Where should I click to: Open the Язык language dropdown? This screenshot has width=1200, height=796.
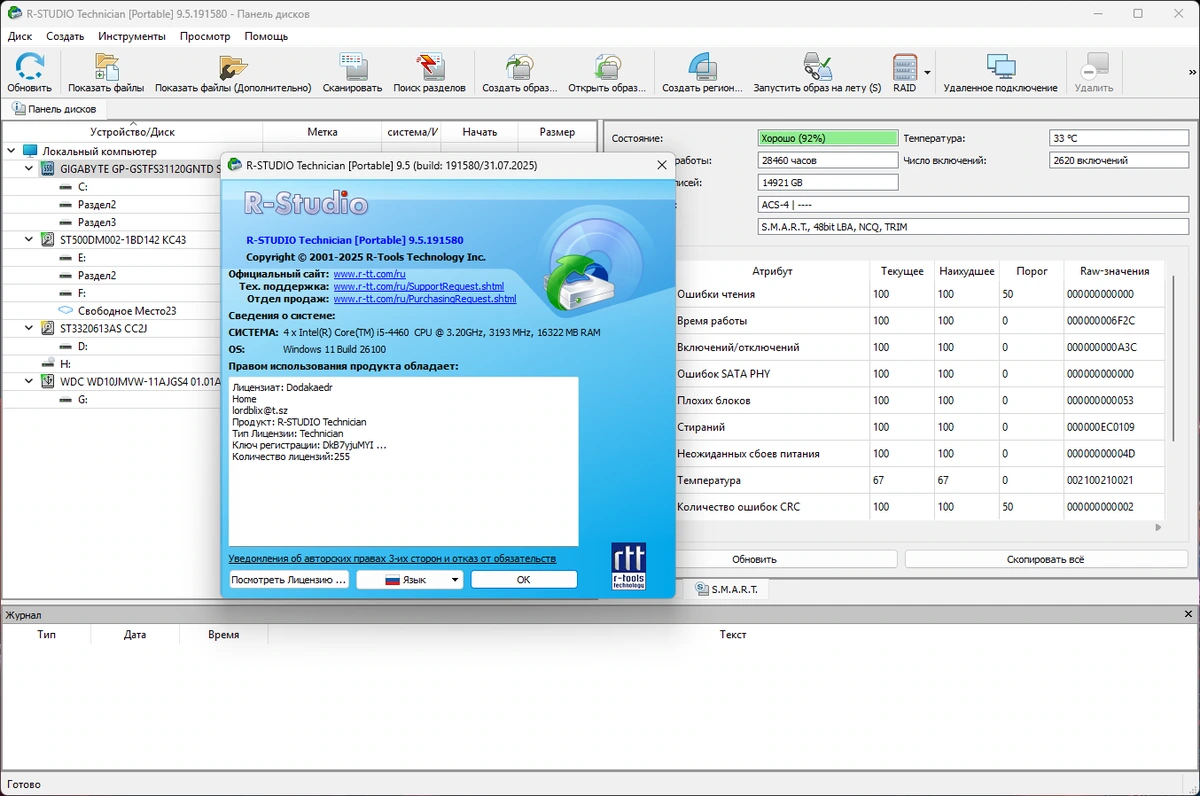coord(409,579)
